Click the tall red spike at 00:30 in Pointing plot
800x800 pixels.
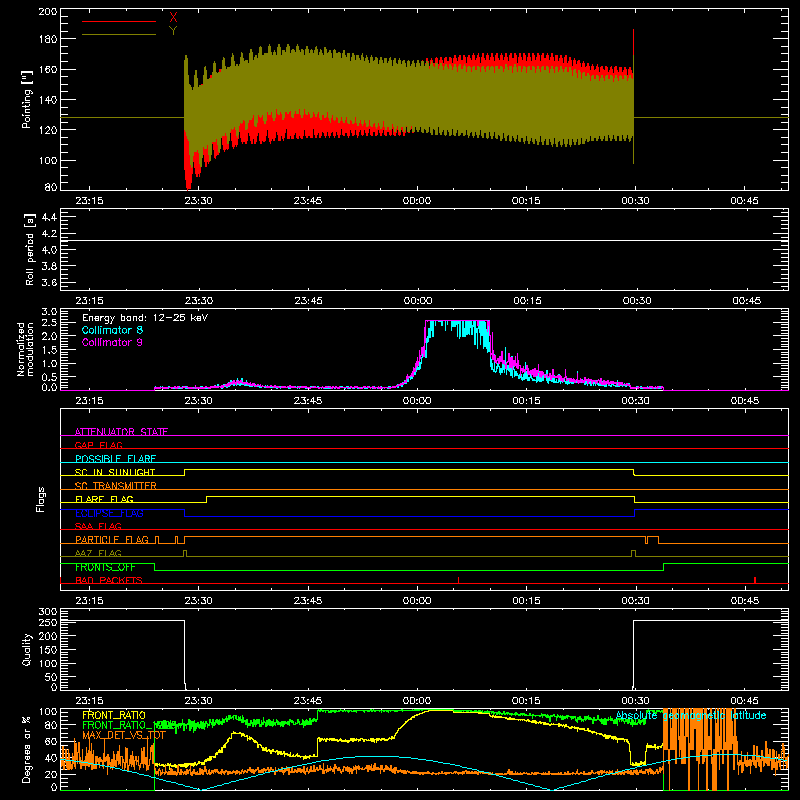click(634, 42)
